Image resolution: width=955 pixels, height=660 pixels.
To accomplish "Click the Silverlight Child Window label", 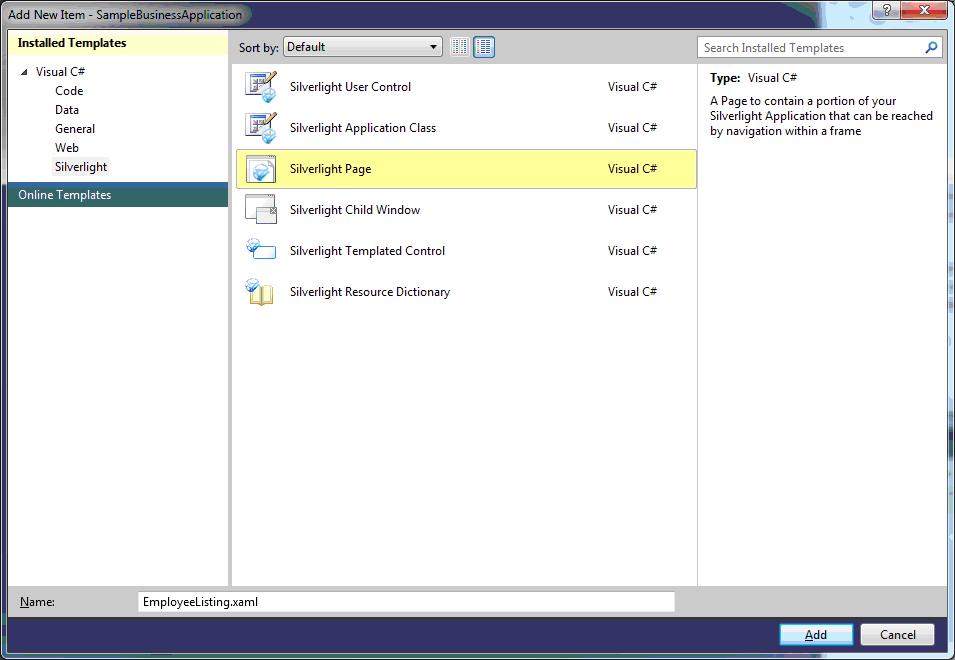I will [355, 209].
